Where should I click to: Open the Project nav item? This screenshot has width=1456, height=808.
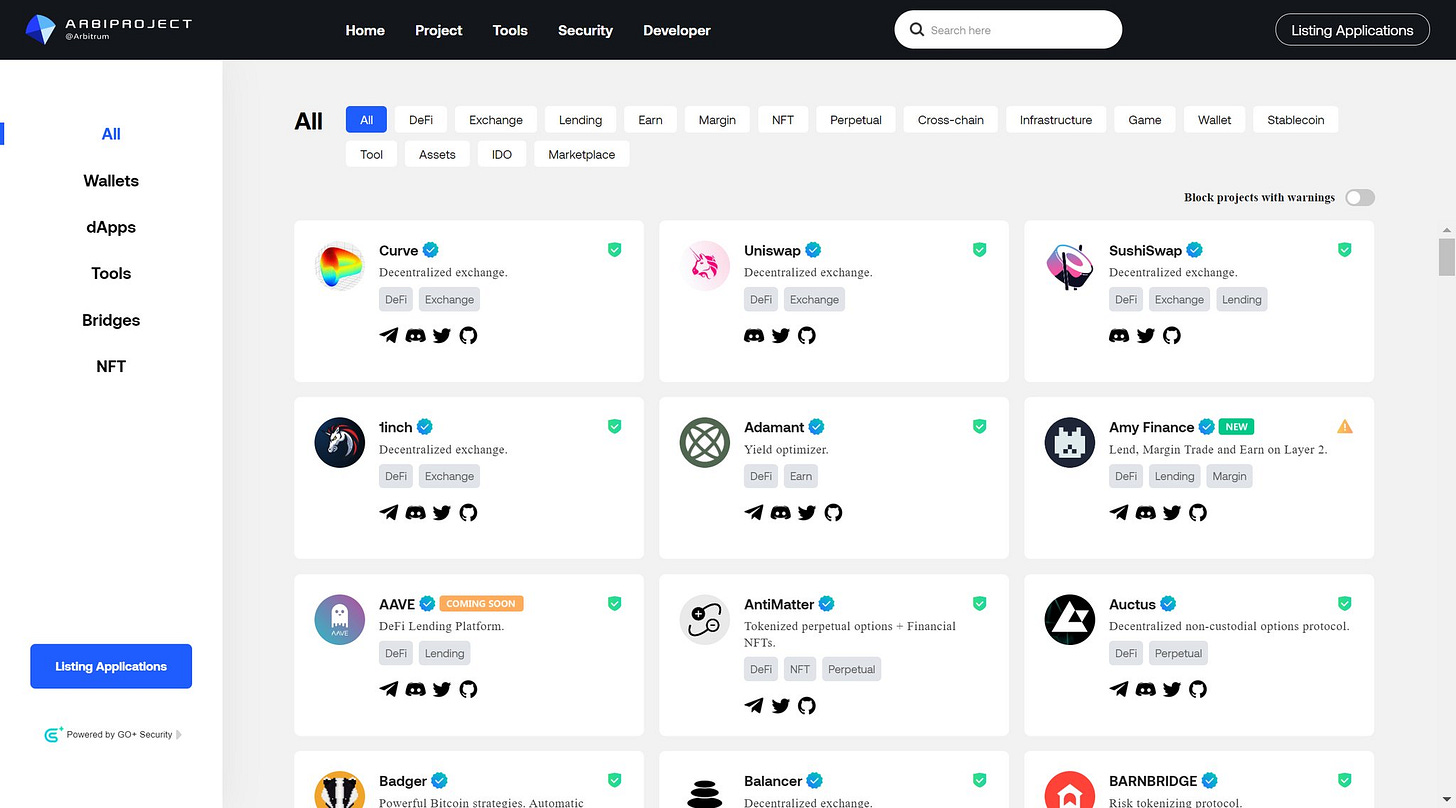(439, 30)
